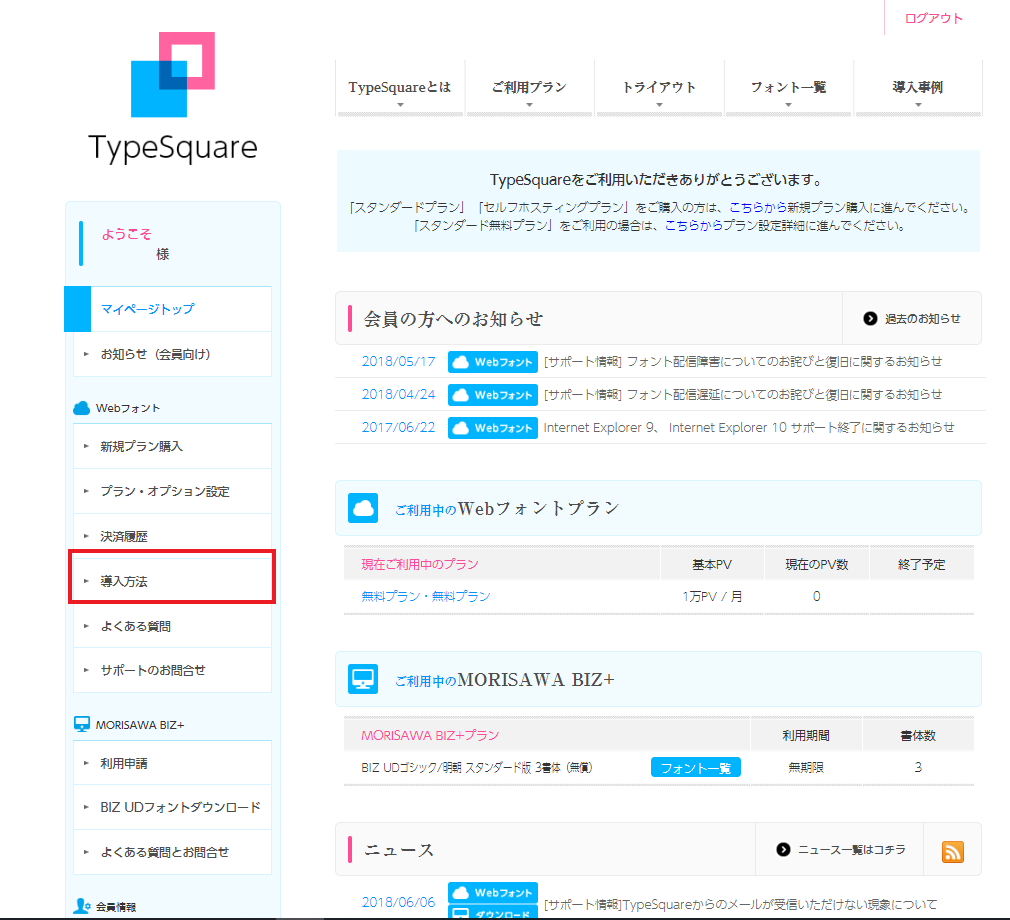Open the ご利用プラン menu
Screen dimensions: 1010x920
(x=529, y=88)
